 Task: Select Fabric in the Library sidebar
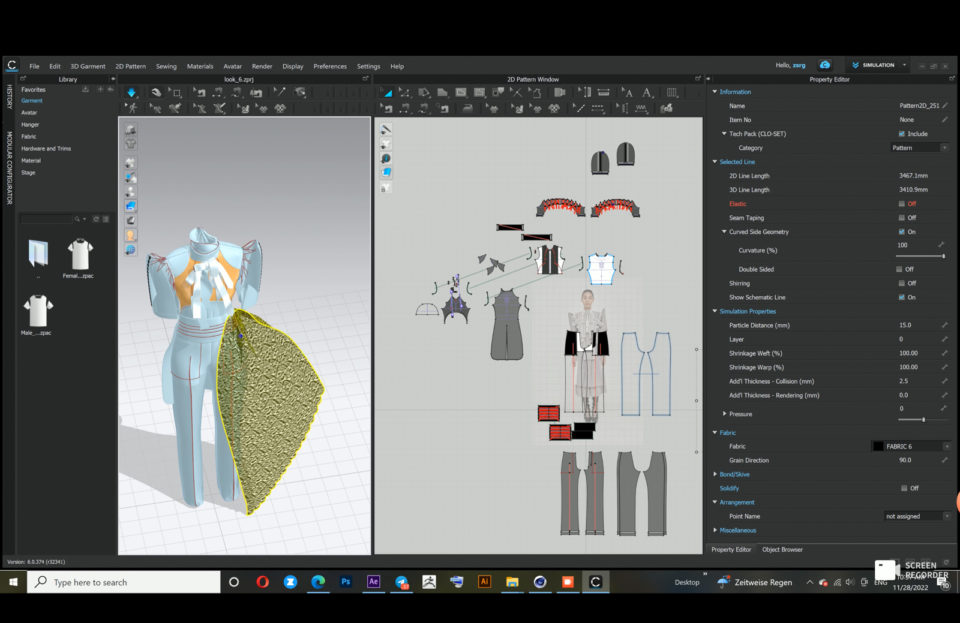[x=30, y=138]
